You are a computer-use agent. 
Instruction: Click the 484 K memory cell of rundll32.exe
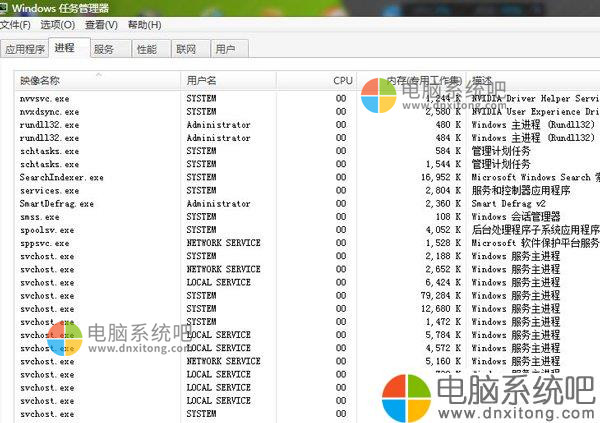[448, 138]
